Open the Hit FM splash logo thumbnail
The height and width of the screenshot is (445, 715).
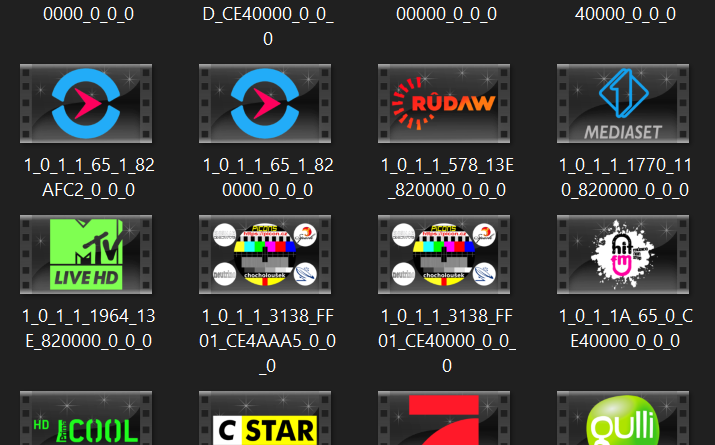pyautogui.click(x=623, y=254)
